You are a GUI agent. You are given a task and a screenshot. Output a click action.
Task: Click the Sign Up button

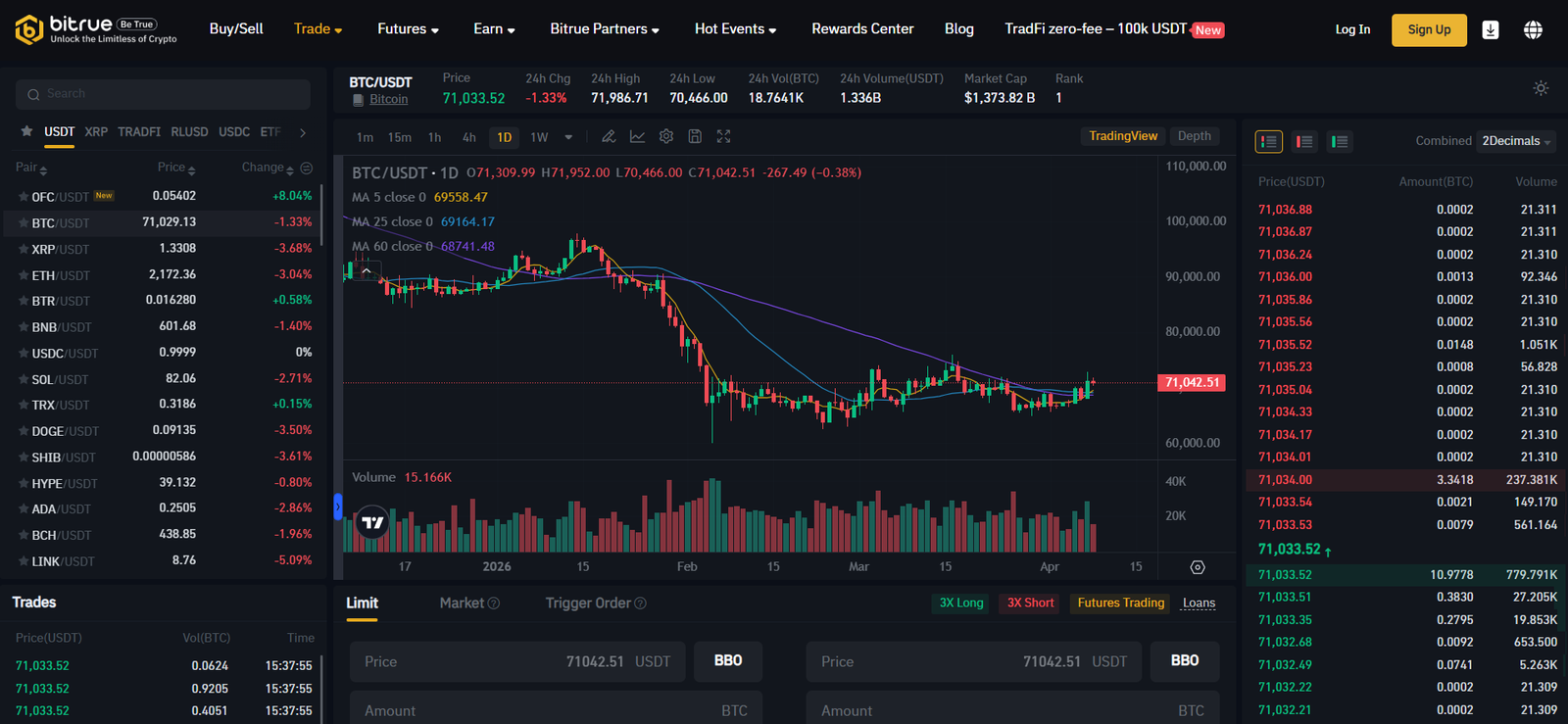pos(1429,30)
